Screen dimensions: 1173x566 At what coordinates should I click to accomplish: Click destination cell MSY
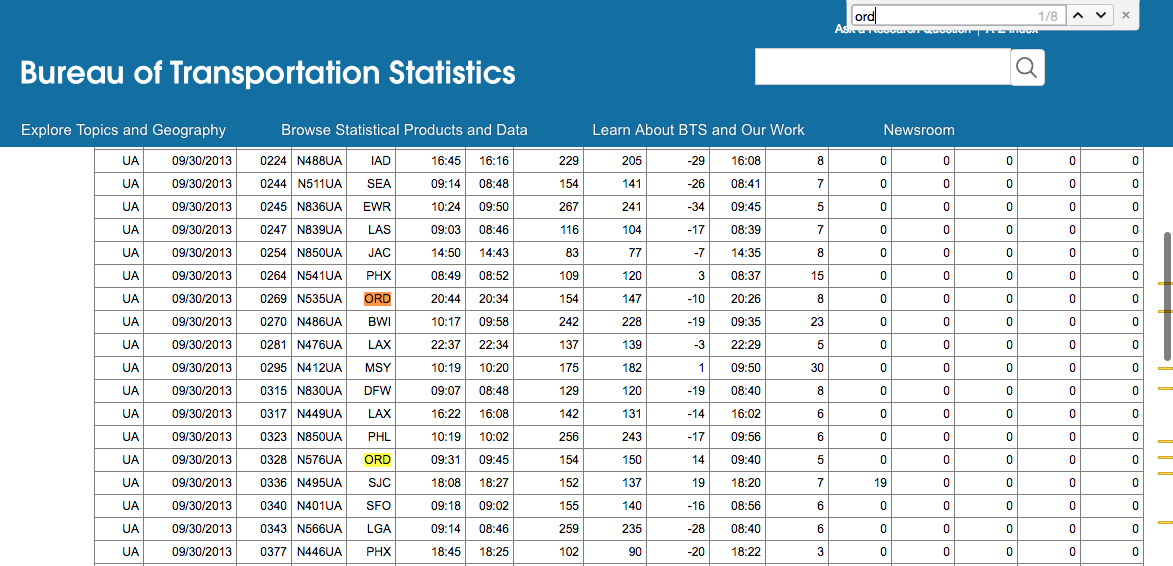point(378,368)
